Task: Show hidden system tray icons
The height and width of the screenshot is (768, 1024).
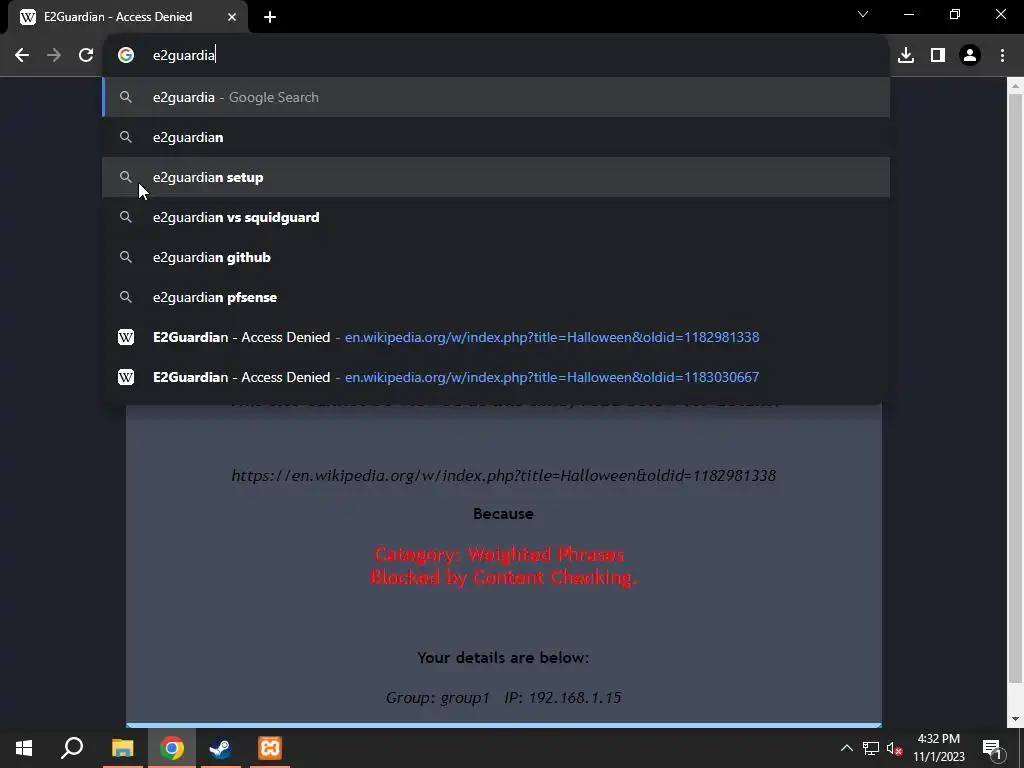Action: click(846, 748)
